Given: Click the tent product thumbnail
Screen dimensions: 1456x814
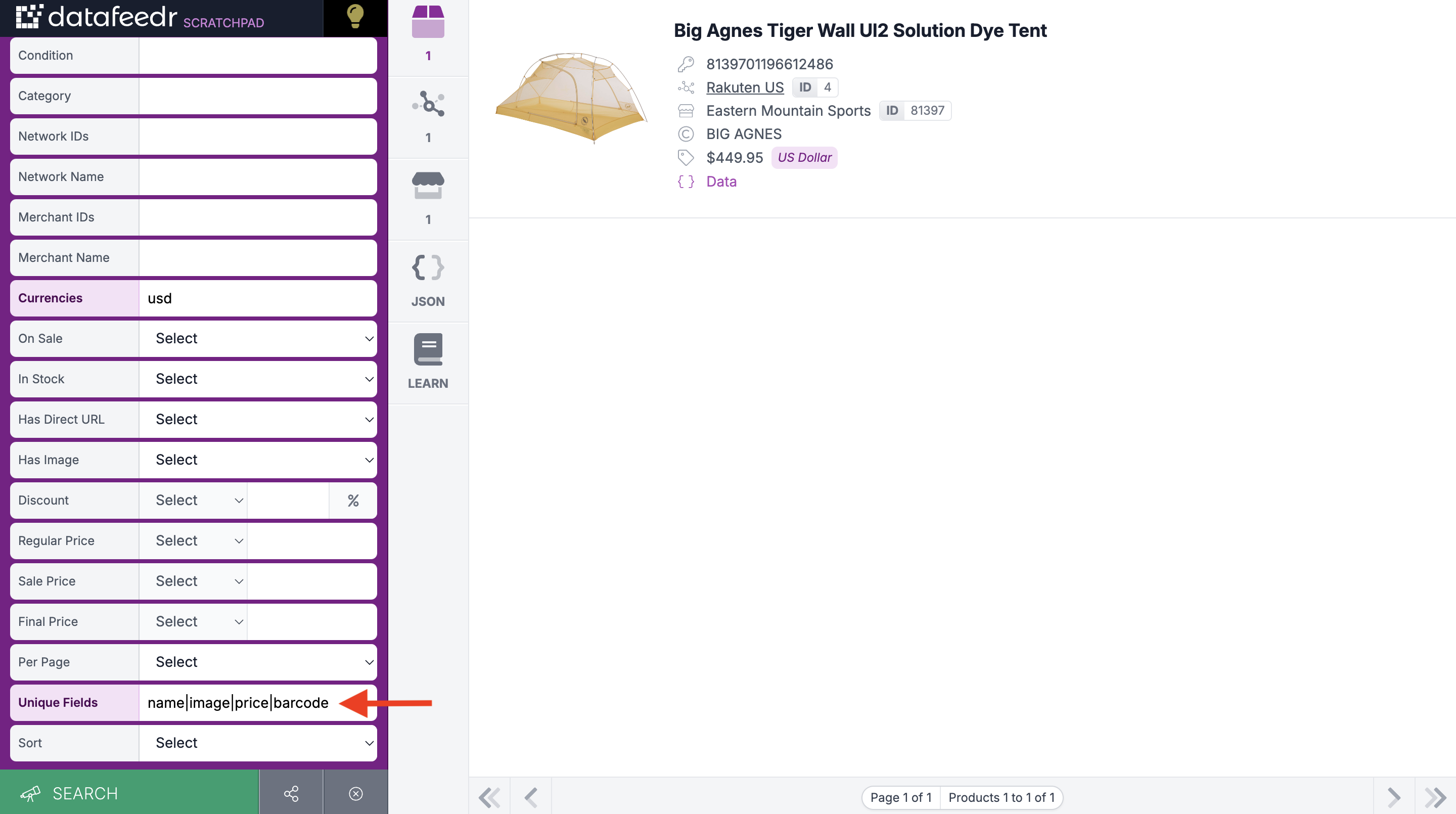Looking at the screenshot, I should (x=571, y=97).
